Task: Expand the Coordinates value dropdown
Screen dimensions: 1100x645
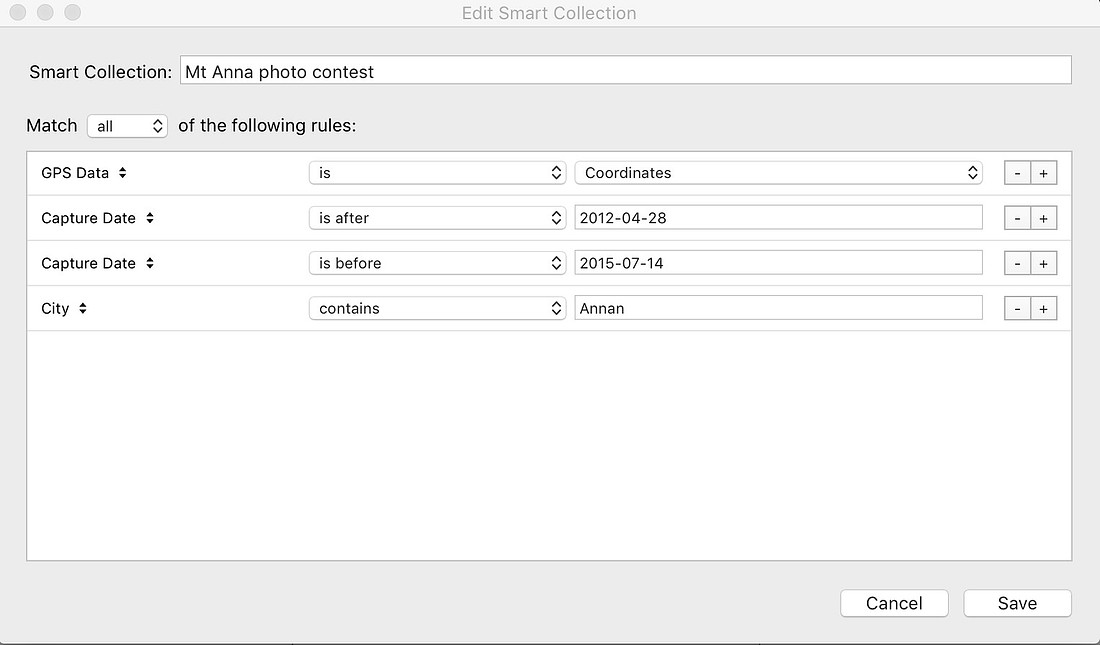Action: pyautogui.click(x=778, y=173)
